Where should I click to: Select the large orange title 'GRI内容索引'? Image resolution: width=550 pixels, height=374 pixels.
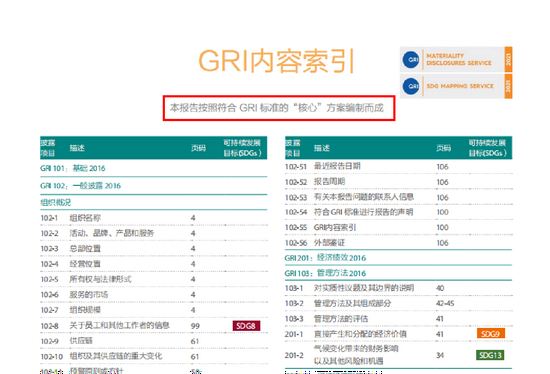pyautogui.click(x=276, y=61)
